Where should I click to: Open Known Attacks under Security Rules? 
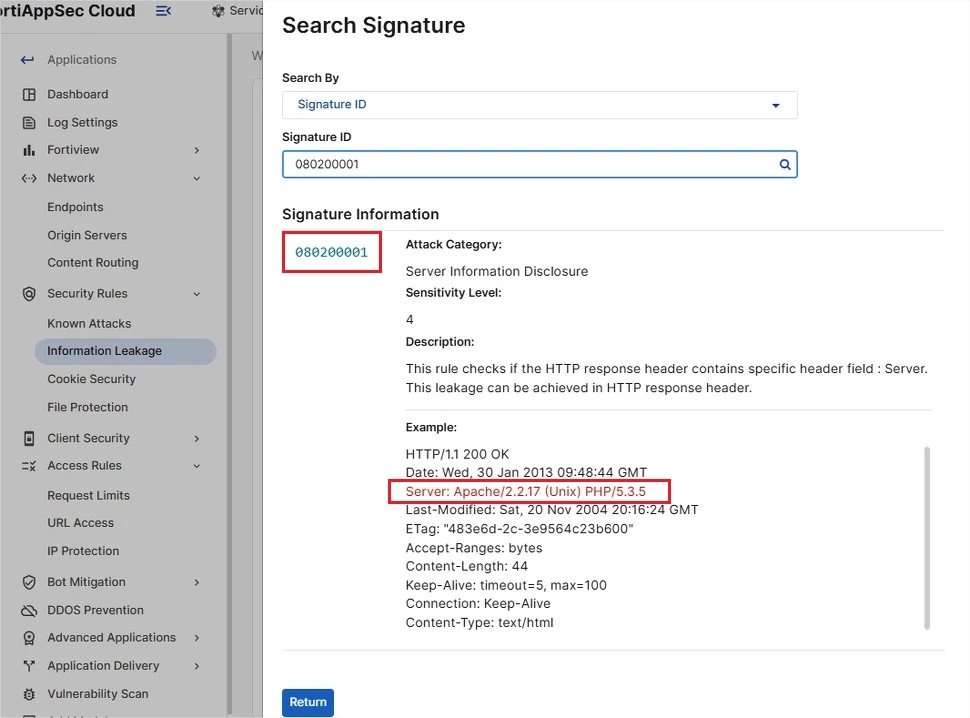coord(89,323)
